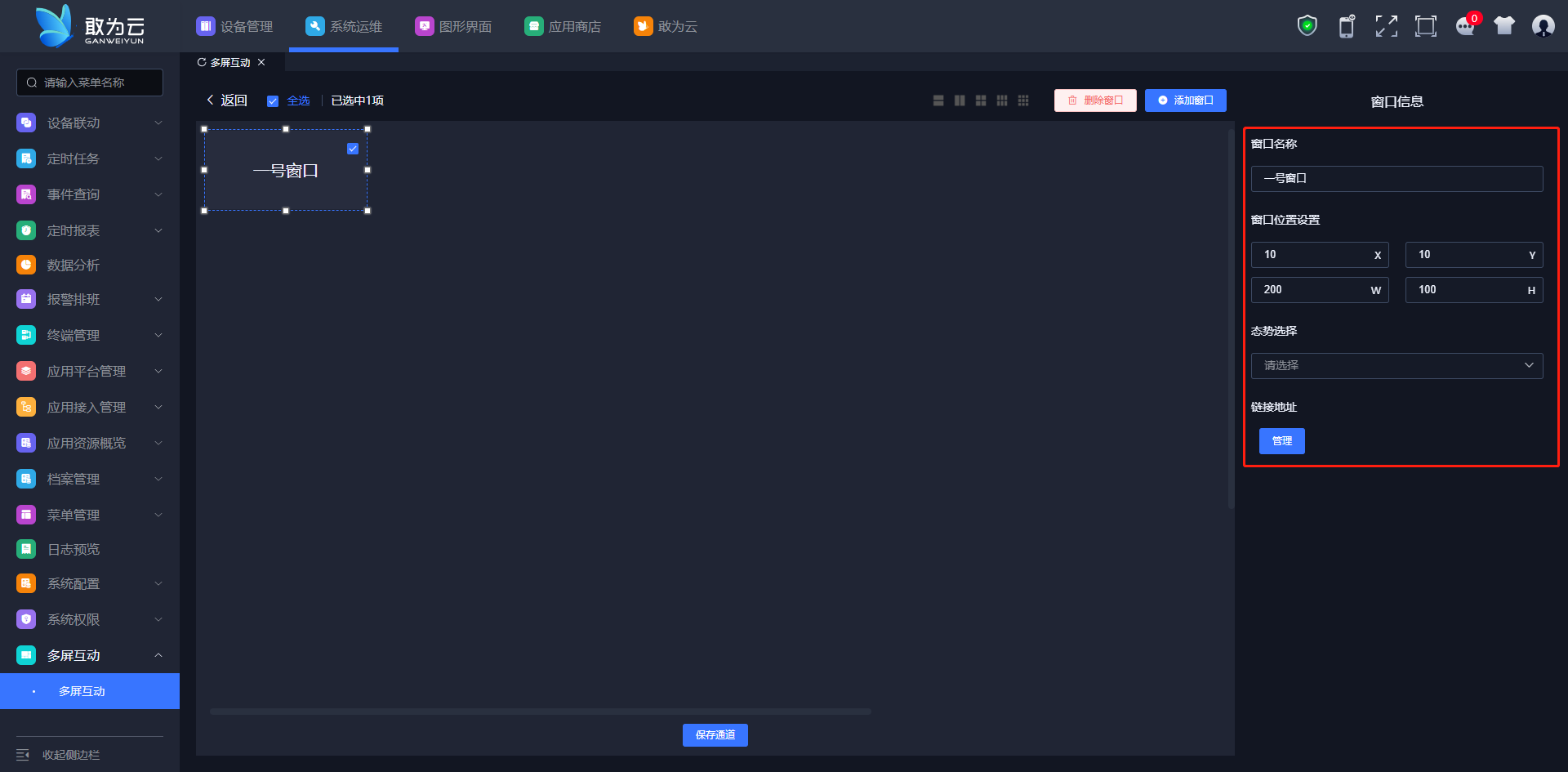Click the 管理 button under 链接地址
The image size is (1568, 772).
coord(1282,441)
